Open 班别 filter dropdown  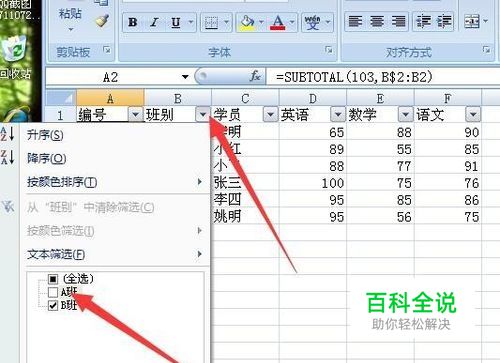coord(203,115)
